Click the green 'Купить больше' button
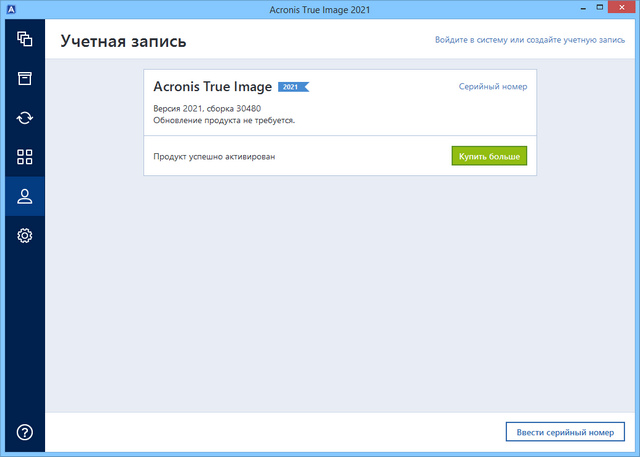 489,156
